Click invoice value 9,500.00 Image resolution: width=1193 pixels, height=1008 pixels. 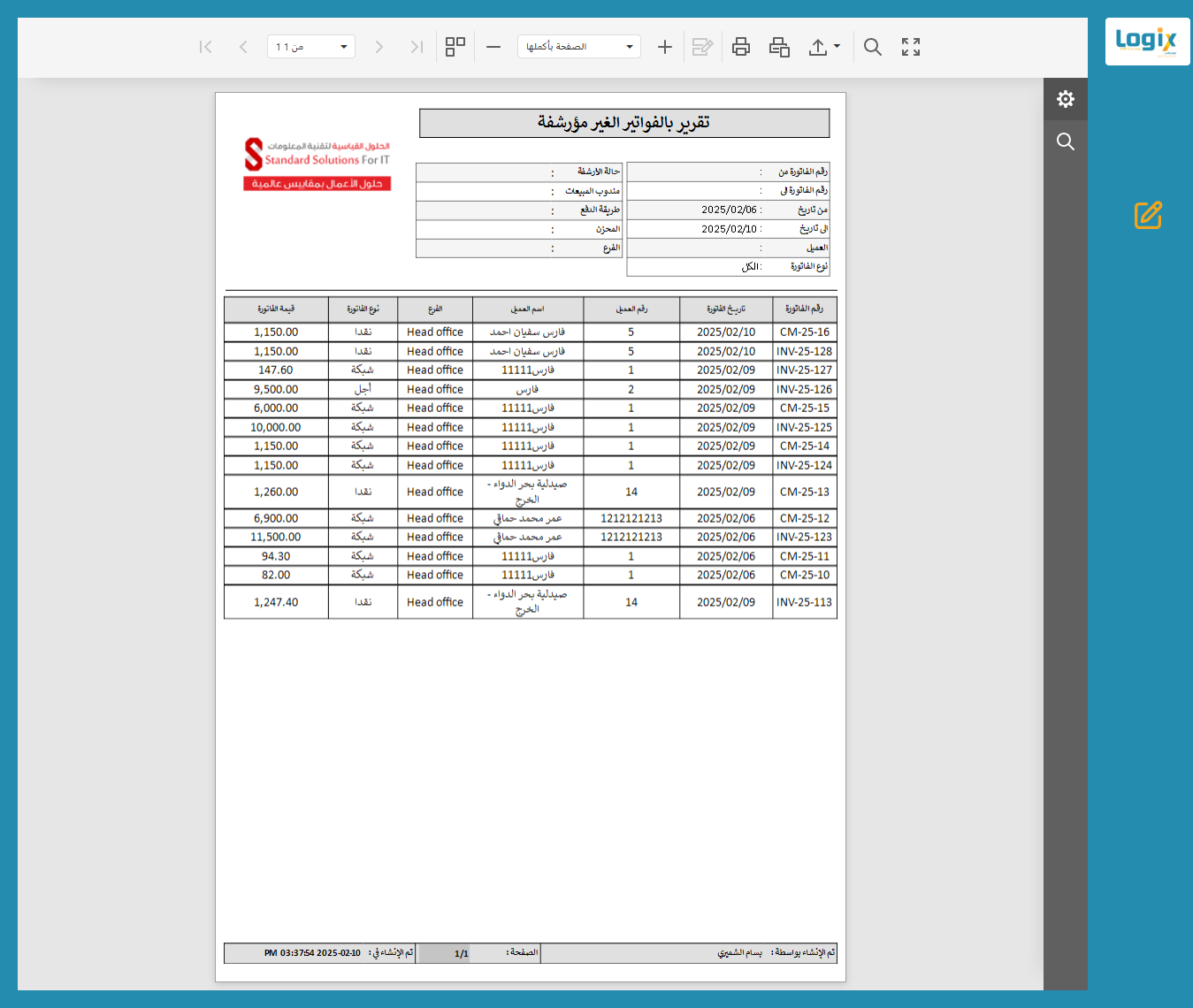tap(276, 390)
